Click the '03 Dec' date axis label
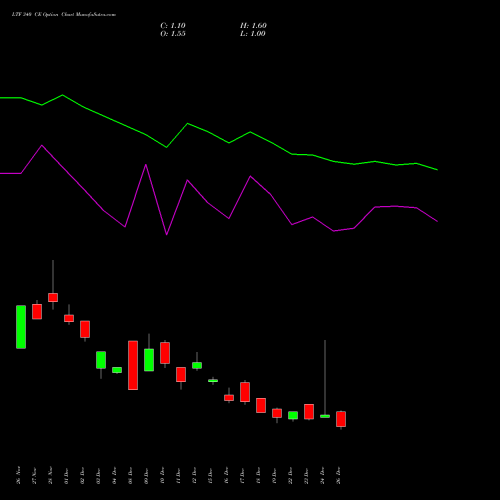This screenshot has height=500, width=500. click(99, 475)
